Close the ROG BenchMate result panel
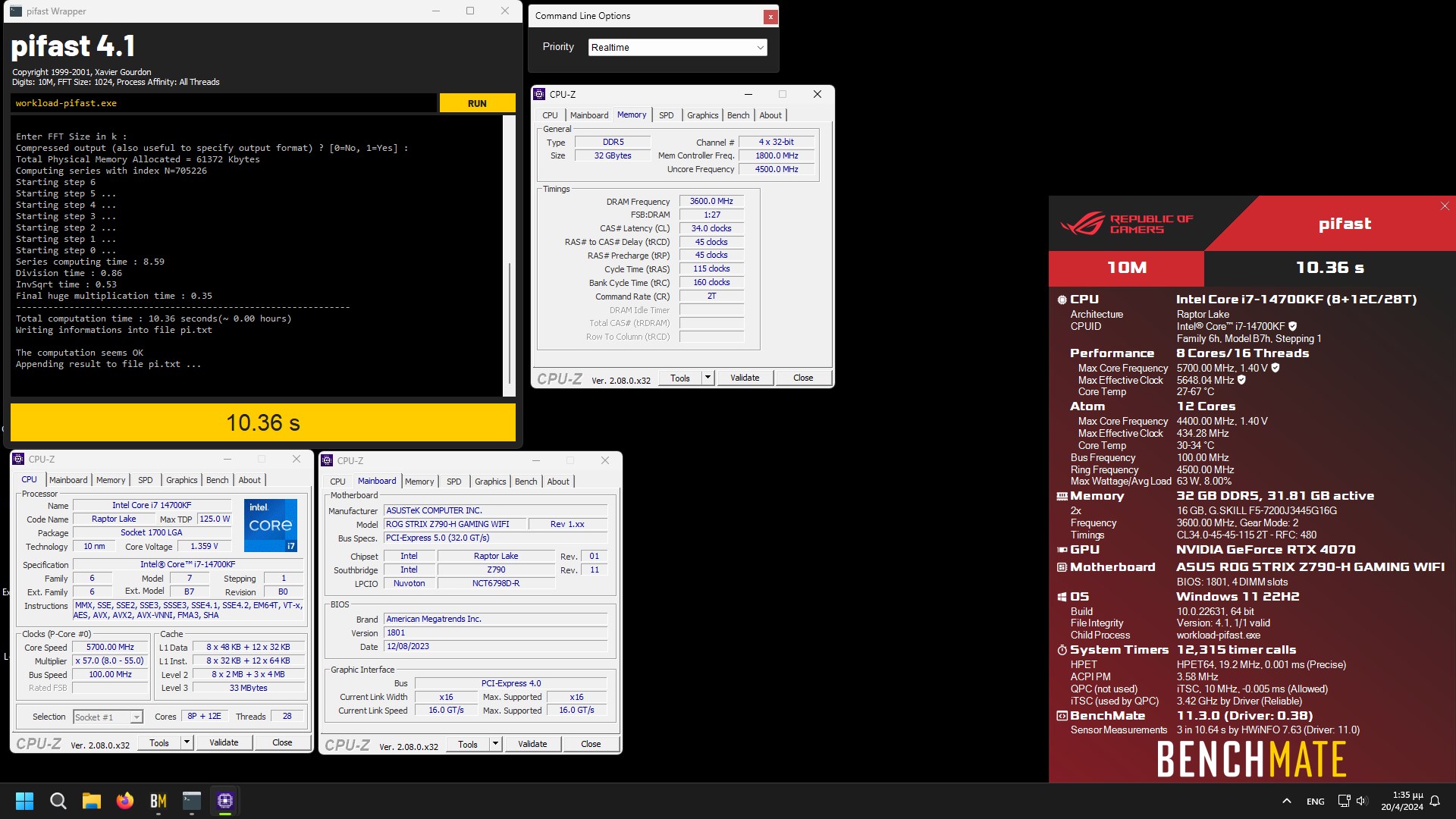 (1445, 206)
